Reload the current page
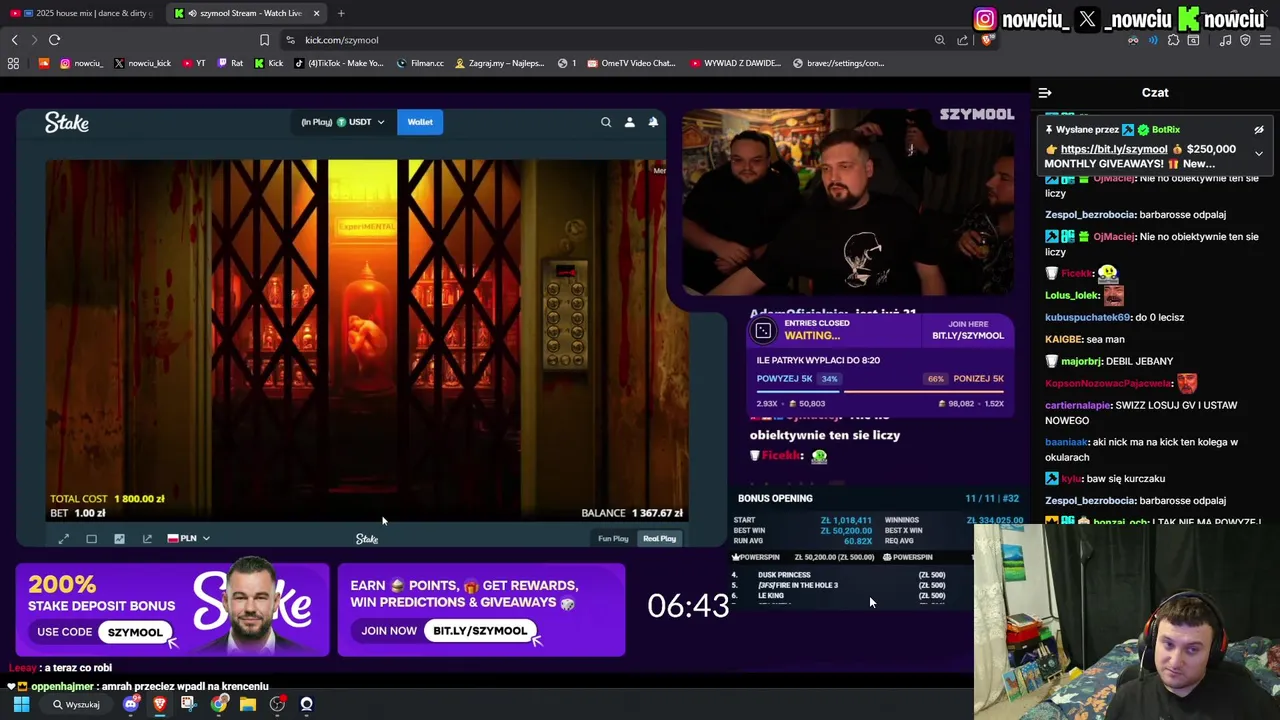1280x720 pixels. pyautogui.click(x=54, y=40)
